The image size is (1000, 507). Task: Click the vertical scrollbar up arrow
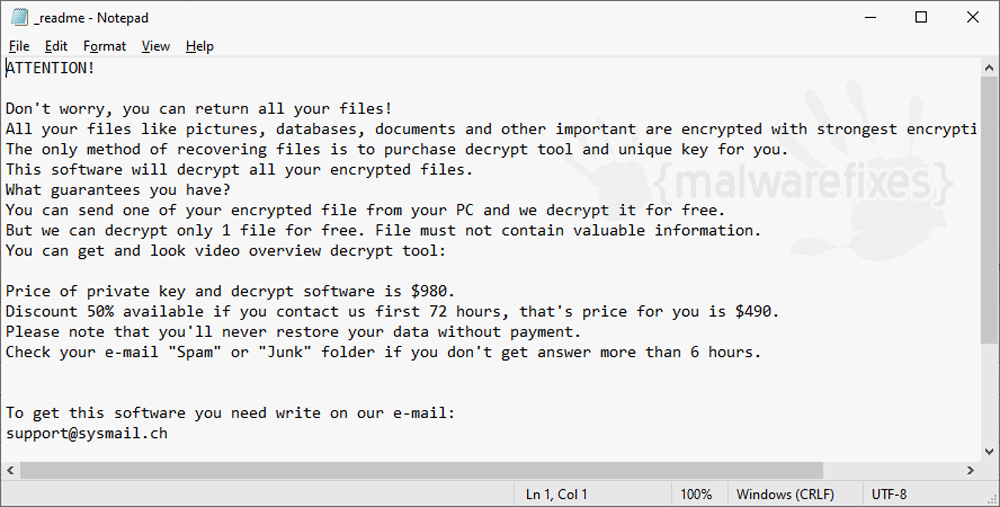(990, 67)
